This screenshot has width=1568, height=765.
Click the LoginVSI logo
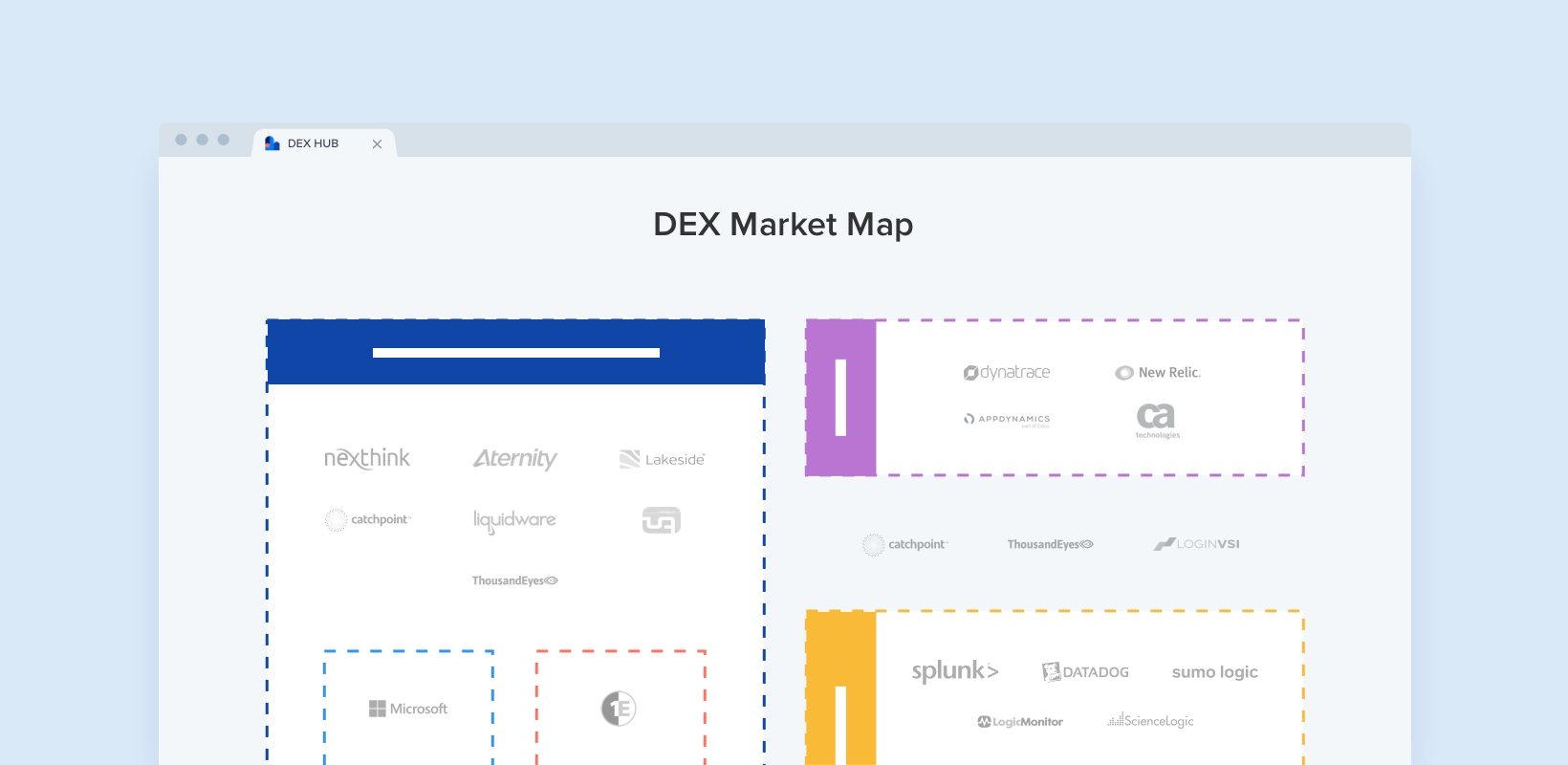(1196, 544)
